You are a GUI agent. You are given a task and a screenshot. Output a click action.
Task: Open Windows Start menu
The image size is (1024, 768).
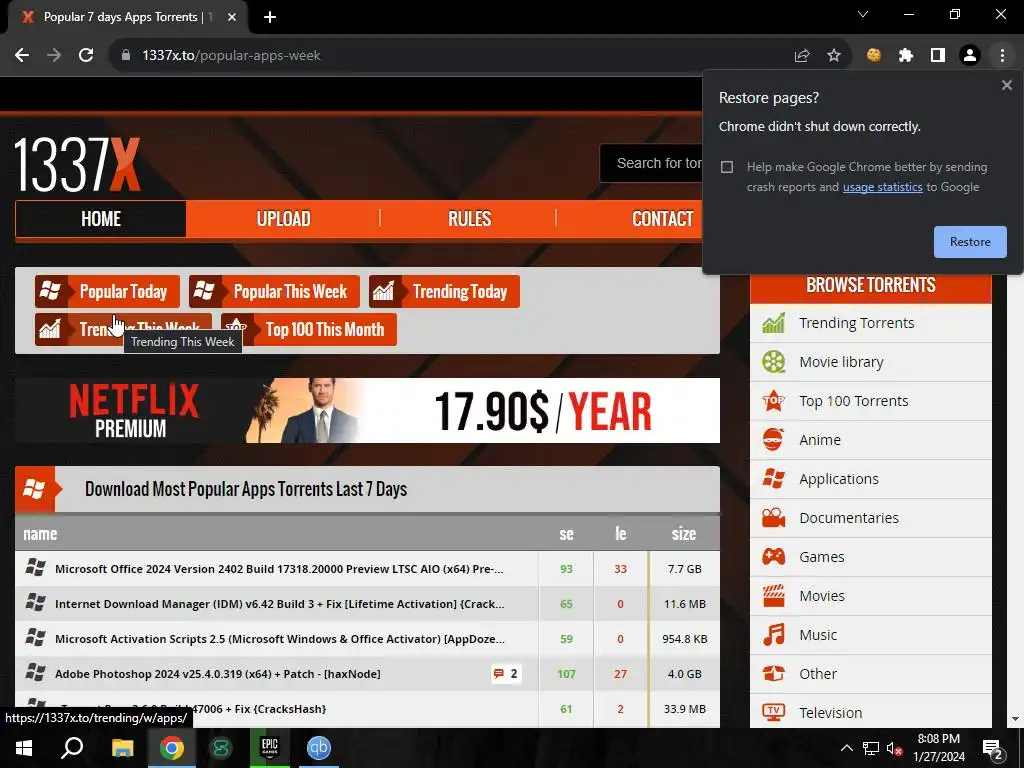tap(24, 748)
